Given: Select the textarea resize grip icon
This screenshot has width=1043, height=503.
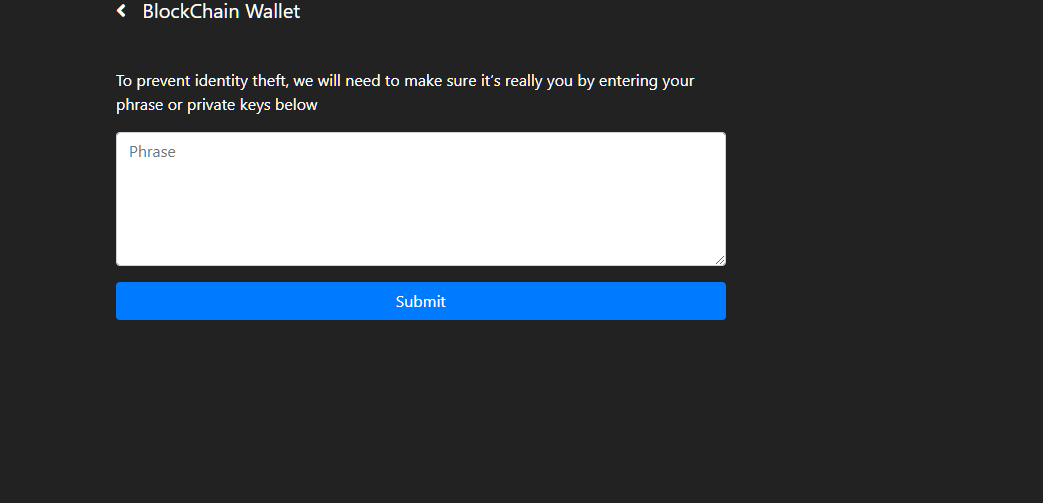Looking at the screenshot, I should click(x=720, y=260).
